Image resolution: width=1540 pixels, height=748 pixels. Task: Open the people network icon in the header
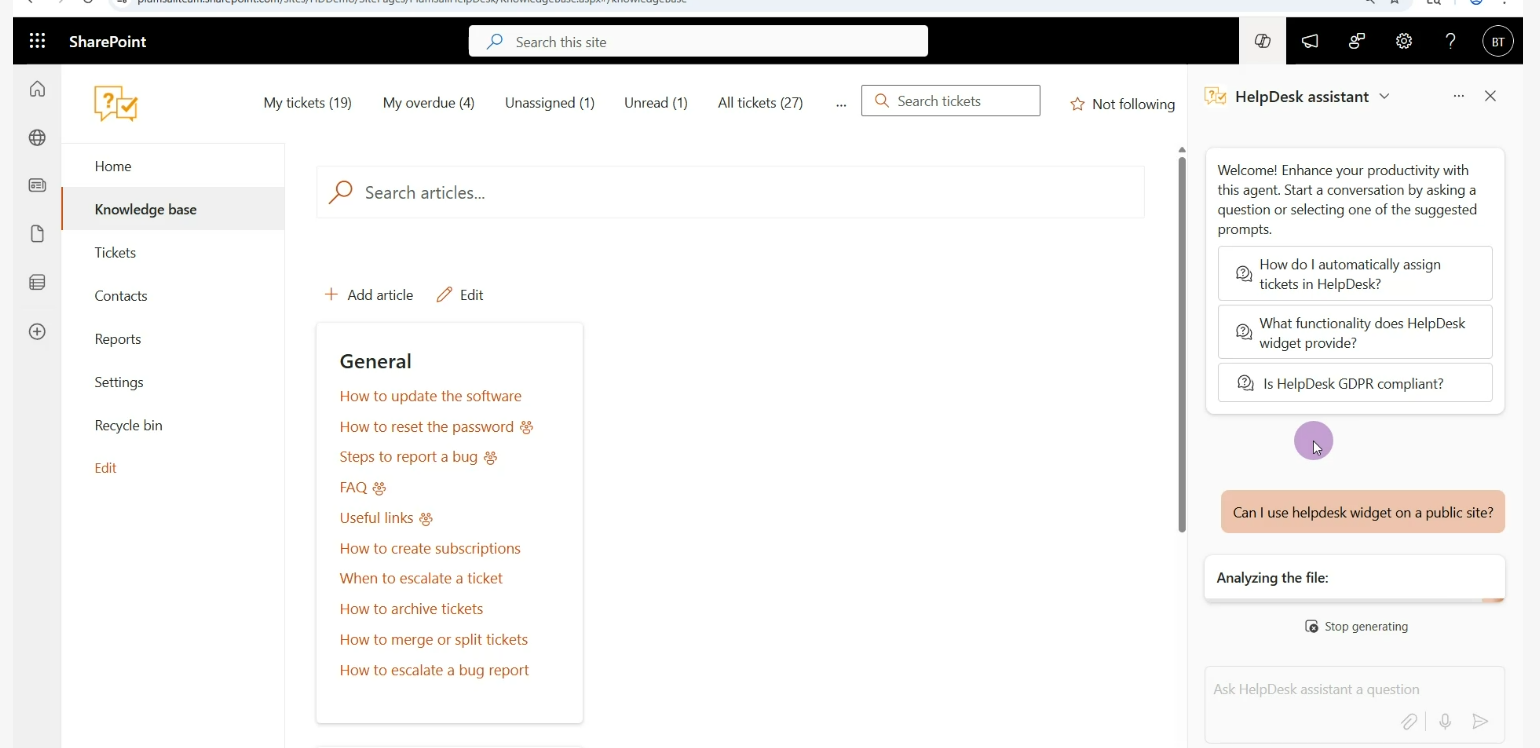pos(1357,41)
